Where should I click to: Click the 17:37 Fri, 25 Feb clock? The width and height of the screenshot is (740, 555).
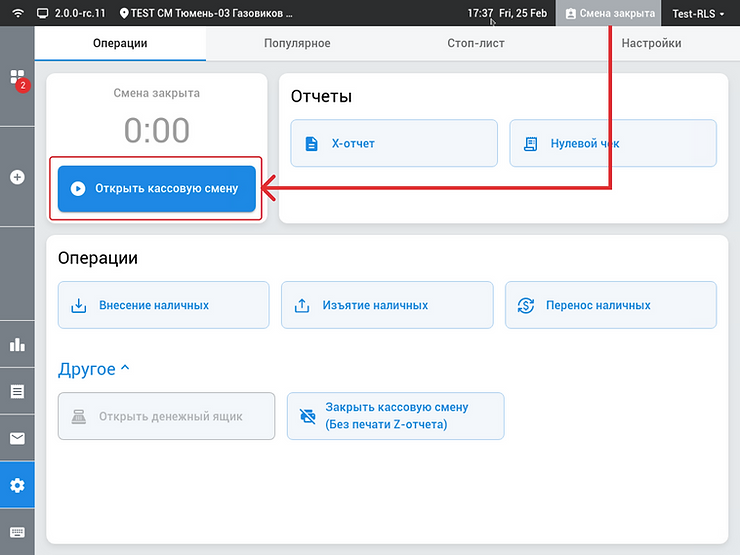(507, 13)
